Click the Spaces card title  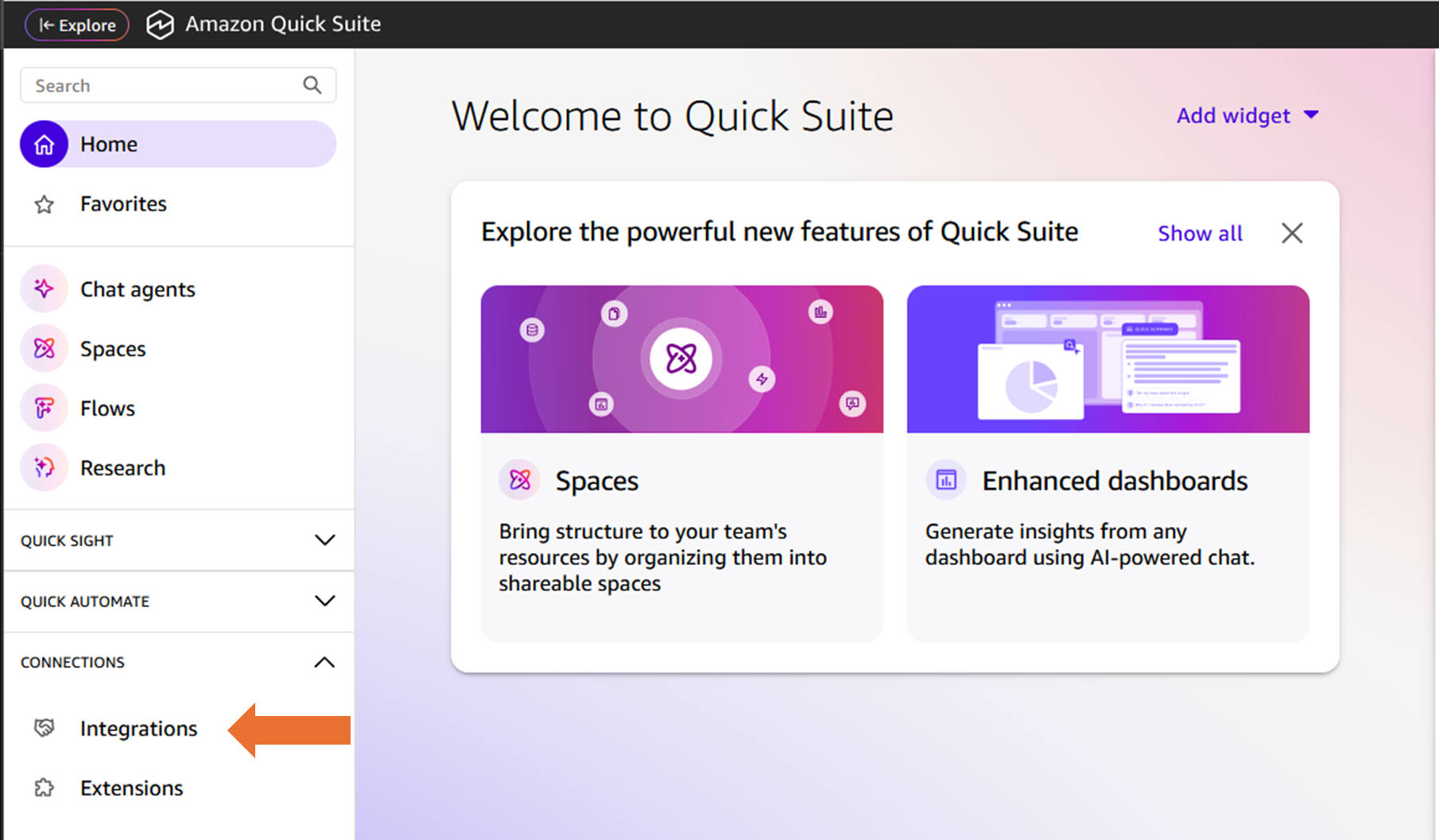tap(597, 482)
